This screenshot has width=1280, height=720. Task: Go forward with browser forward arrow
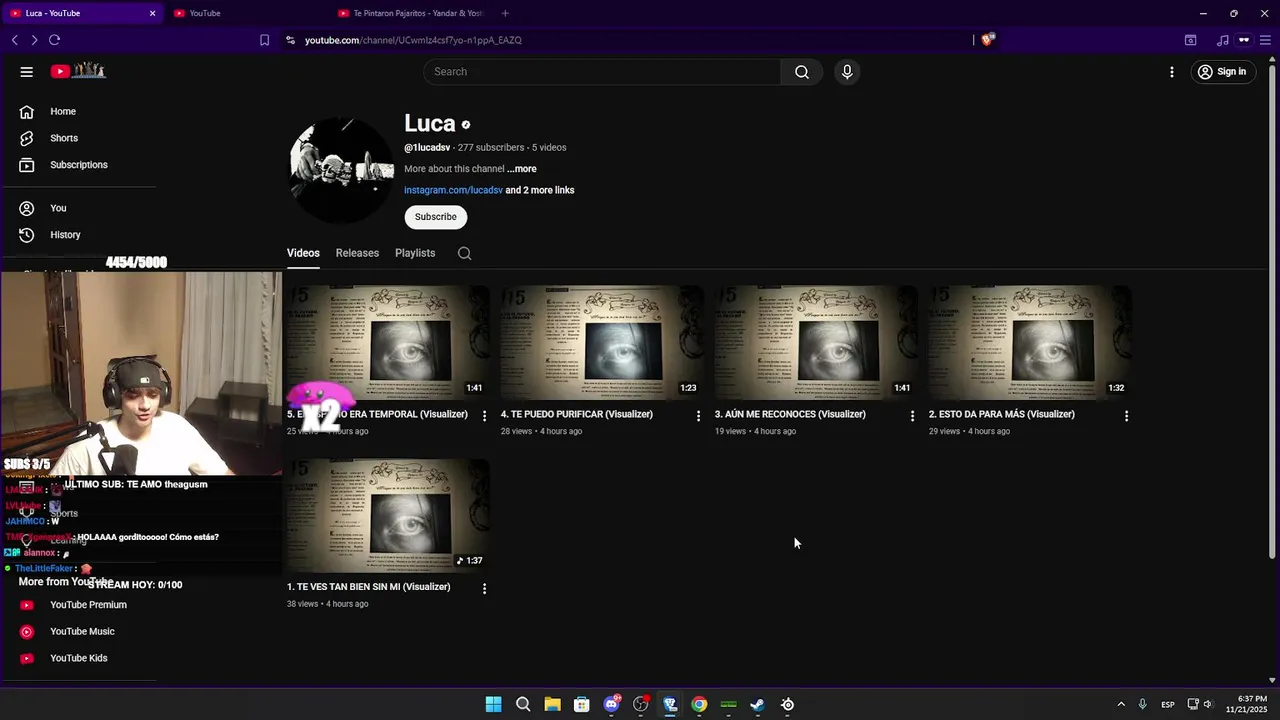click(x=34, y=40)
